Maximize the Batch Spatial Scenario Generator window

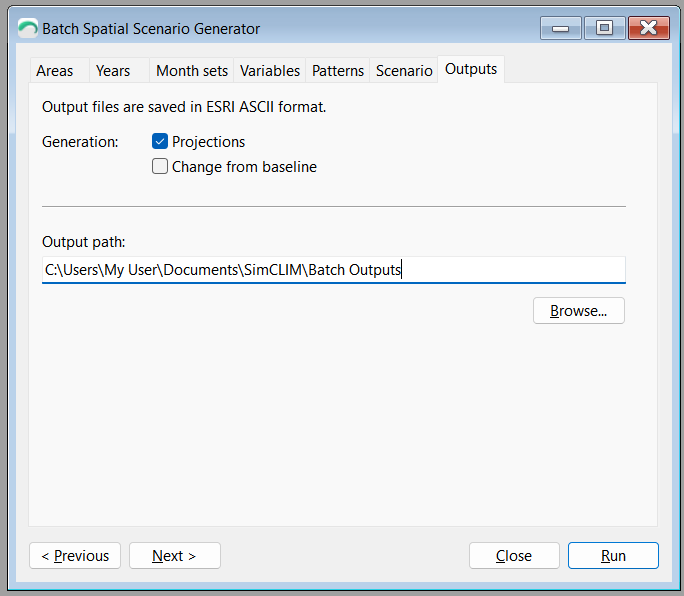point(605,28)
